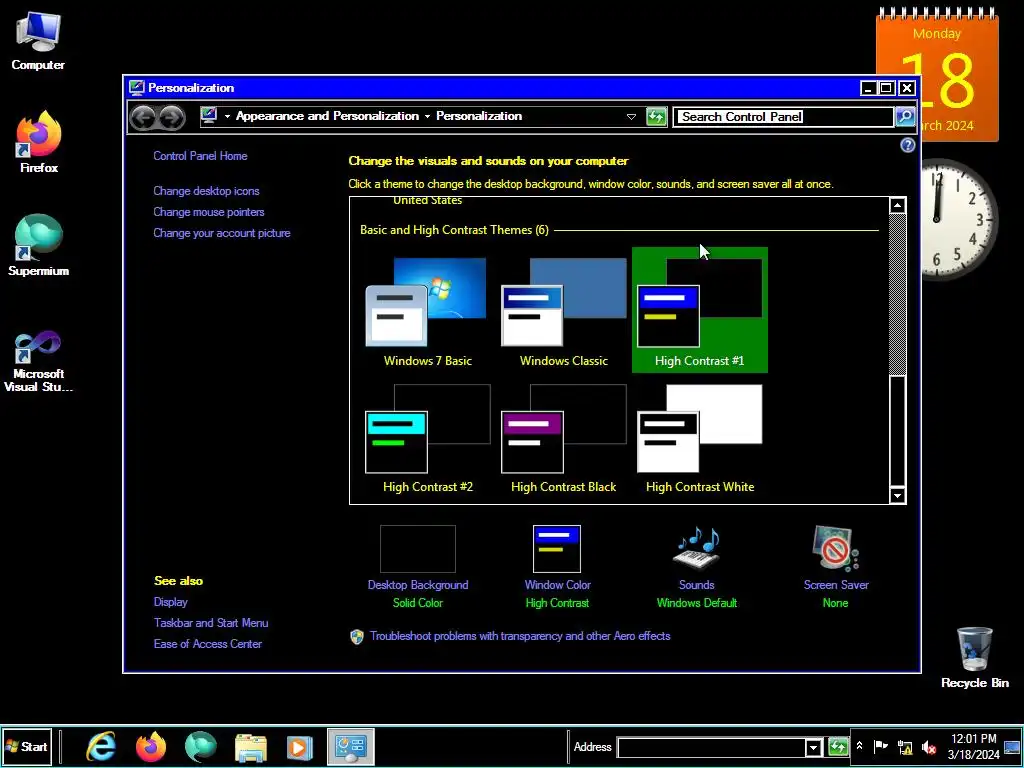Show hidden tray icons arrow
The width and height of the screenshot is (1024, 768).
point(859,746)
